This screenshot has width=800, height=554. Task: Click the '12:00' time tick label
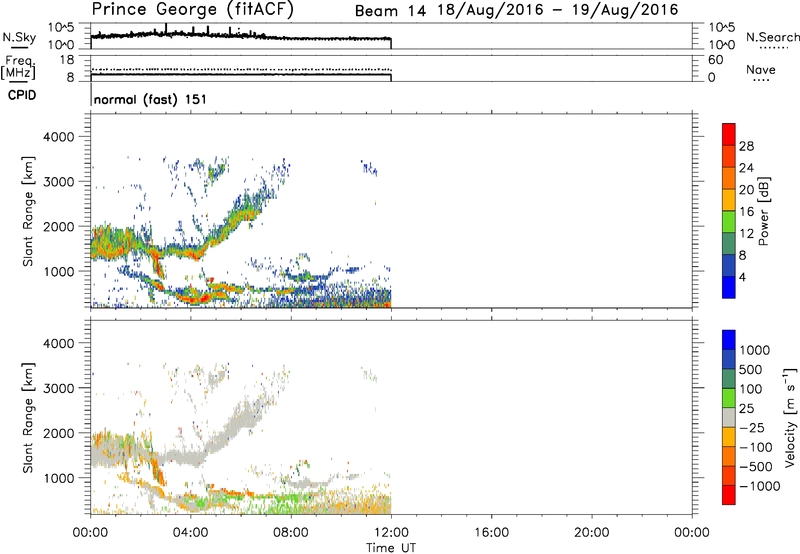point(391,533)
